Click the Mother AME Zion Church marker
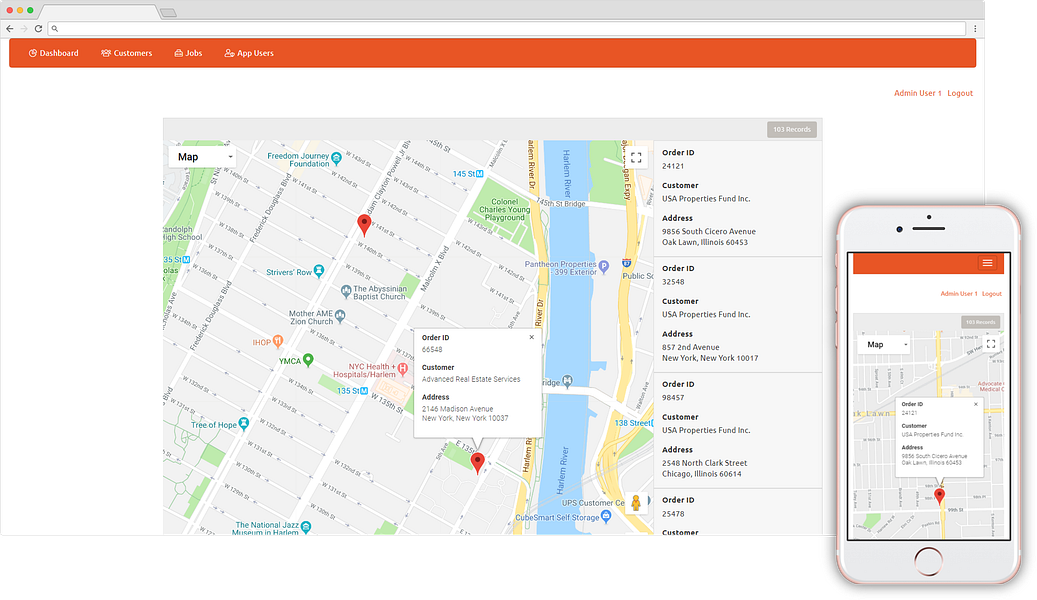1037x600 pixels. pyautogui.click(x=340, y=316)
